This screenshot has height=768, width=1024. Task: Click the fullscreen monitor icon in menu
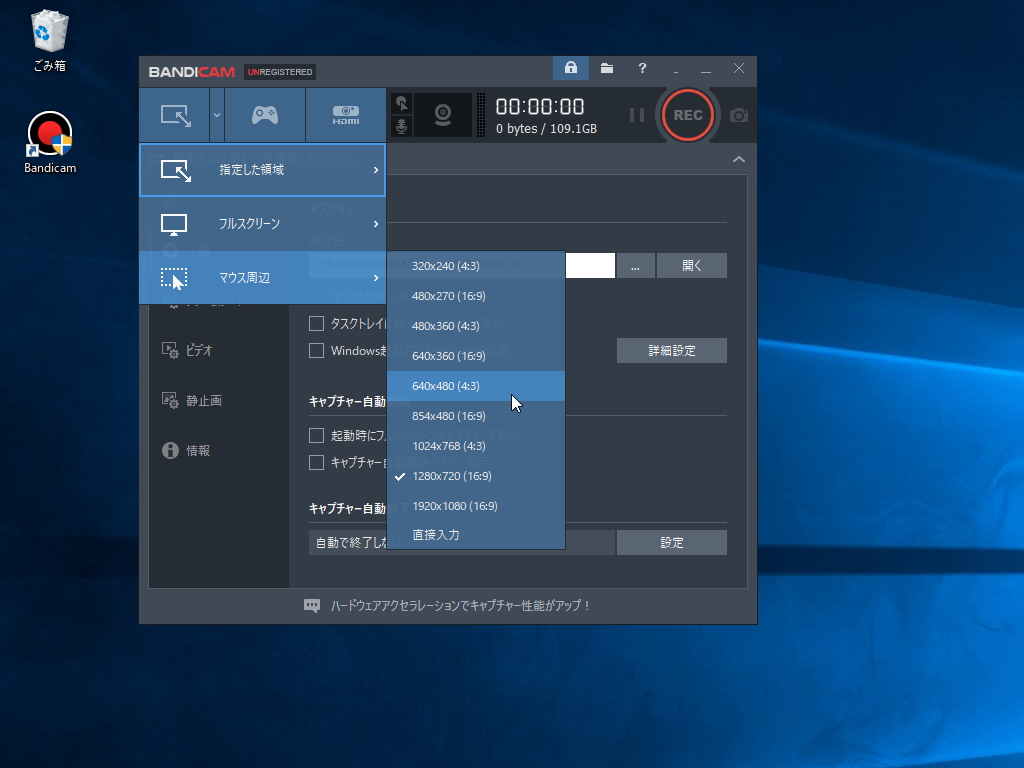tap(174, 225)
